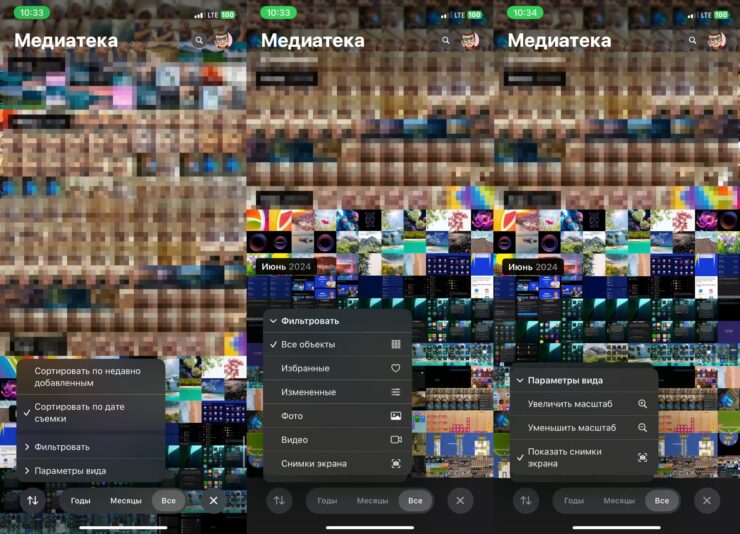This screenshot has height=534, width=740.
Task: Filter by Снимки экрана
Action: [337, 464]
